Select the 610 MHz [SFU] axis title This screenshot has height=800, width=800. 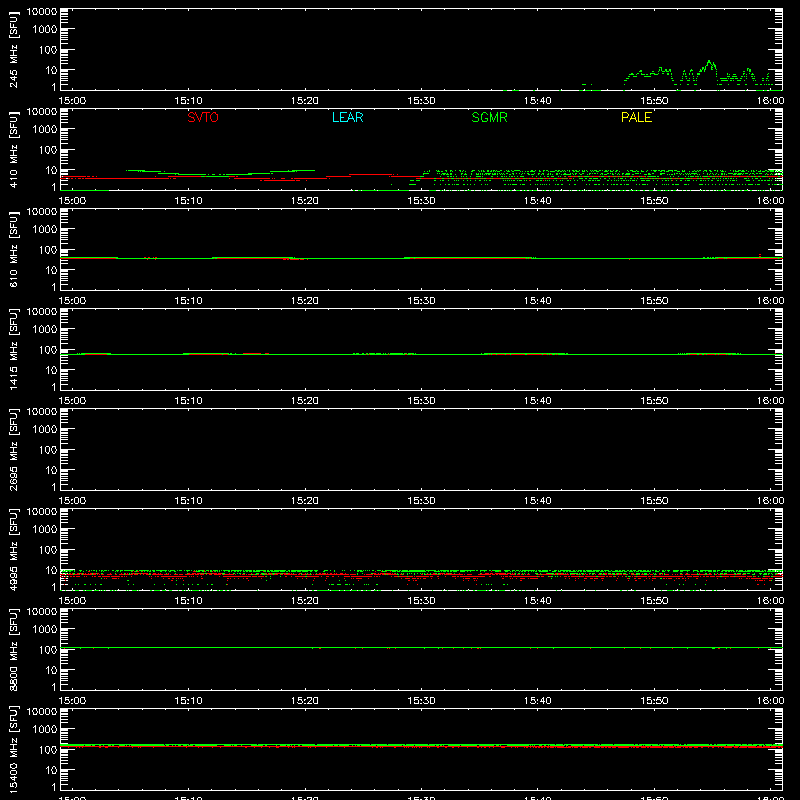point(13,249)
